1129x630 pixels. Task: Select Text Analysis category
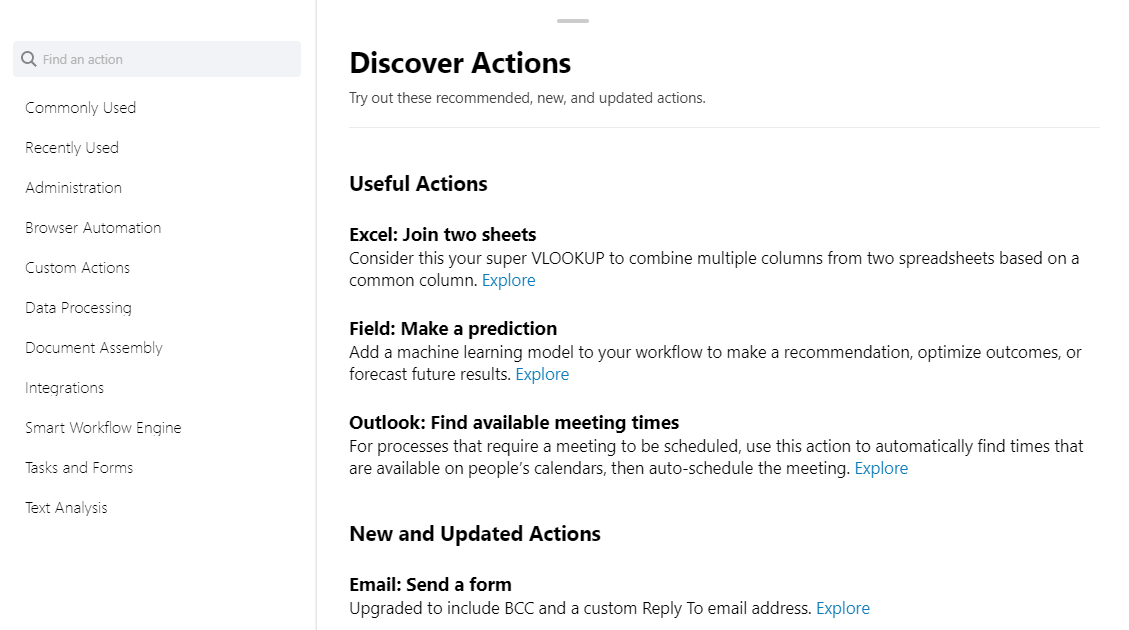tap(66, 508)
